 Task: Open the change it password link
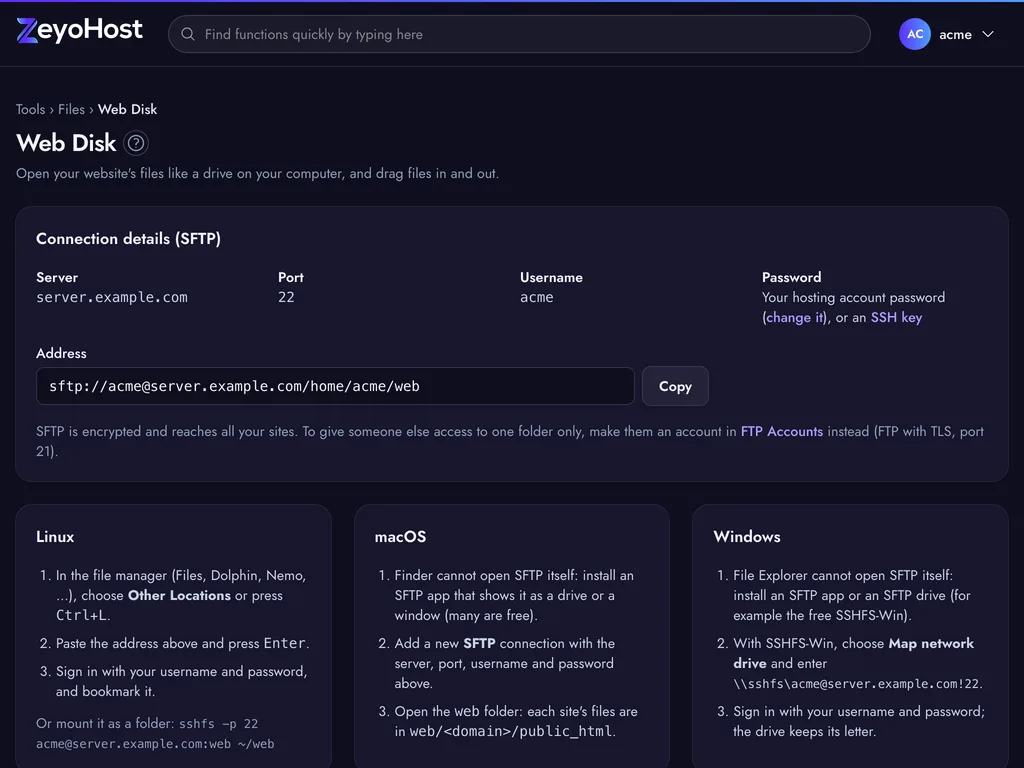(x=794, y=317)
